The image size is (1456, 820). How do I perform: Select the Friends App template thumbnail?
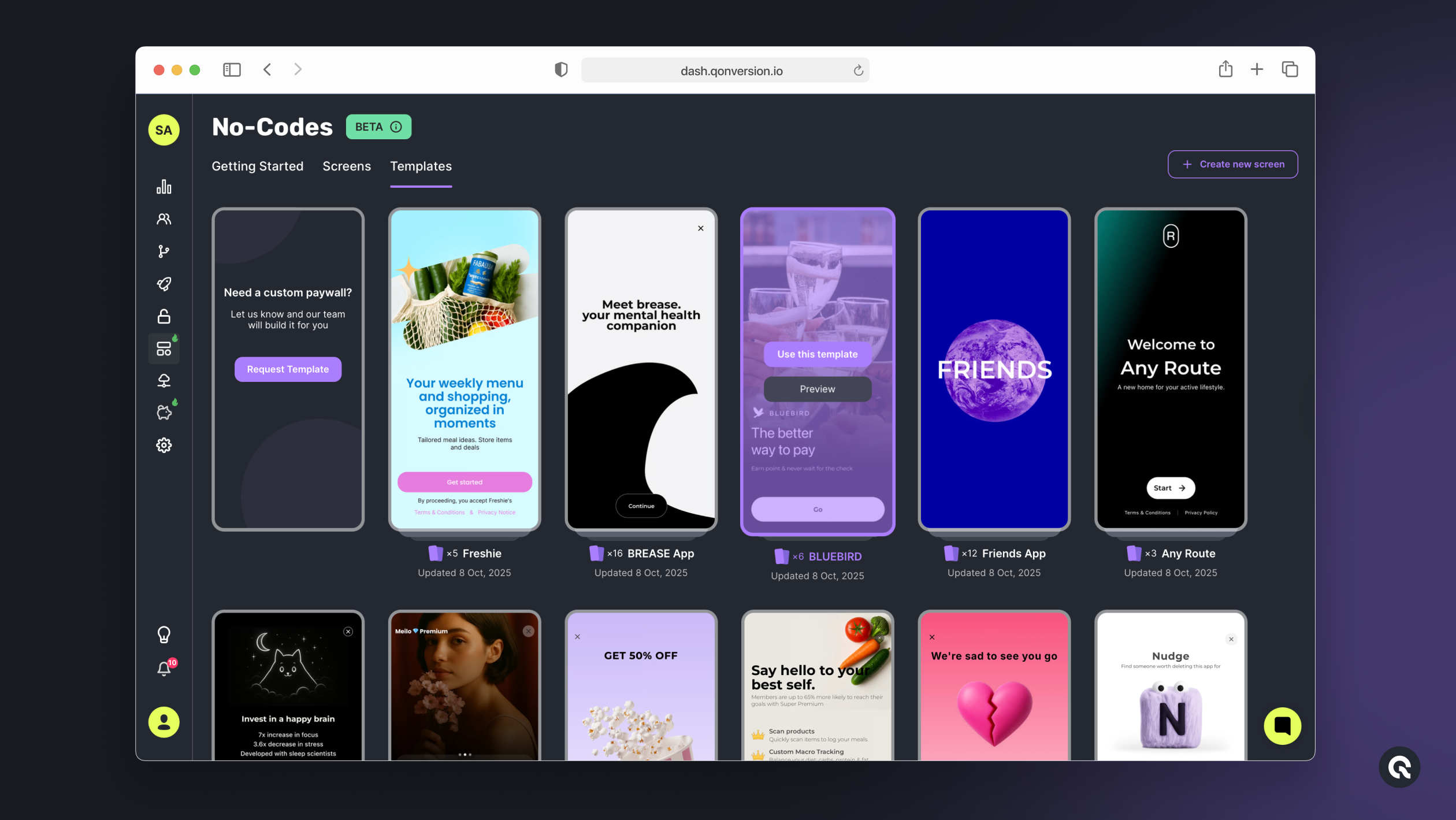point(994,370)
